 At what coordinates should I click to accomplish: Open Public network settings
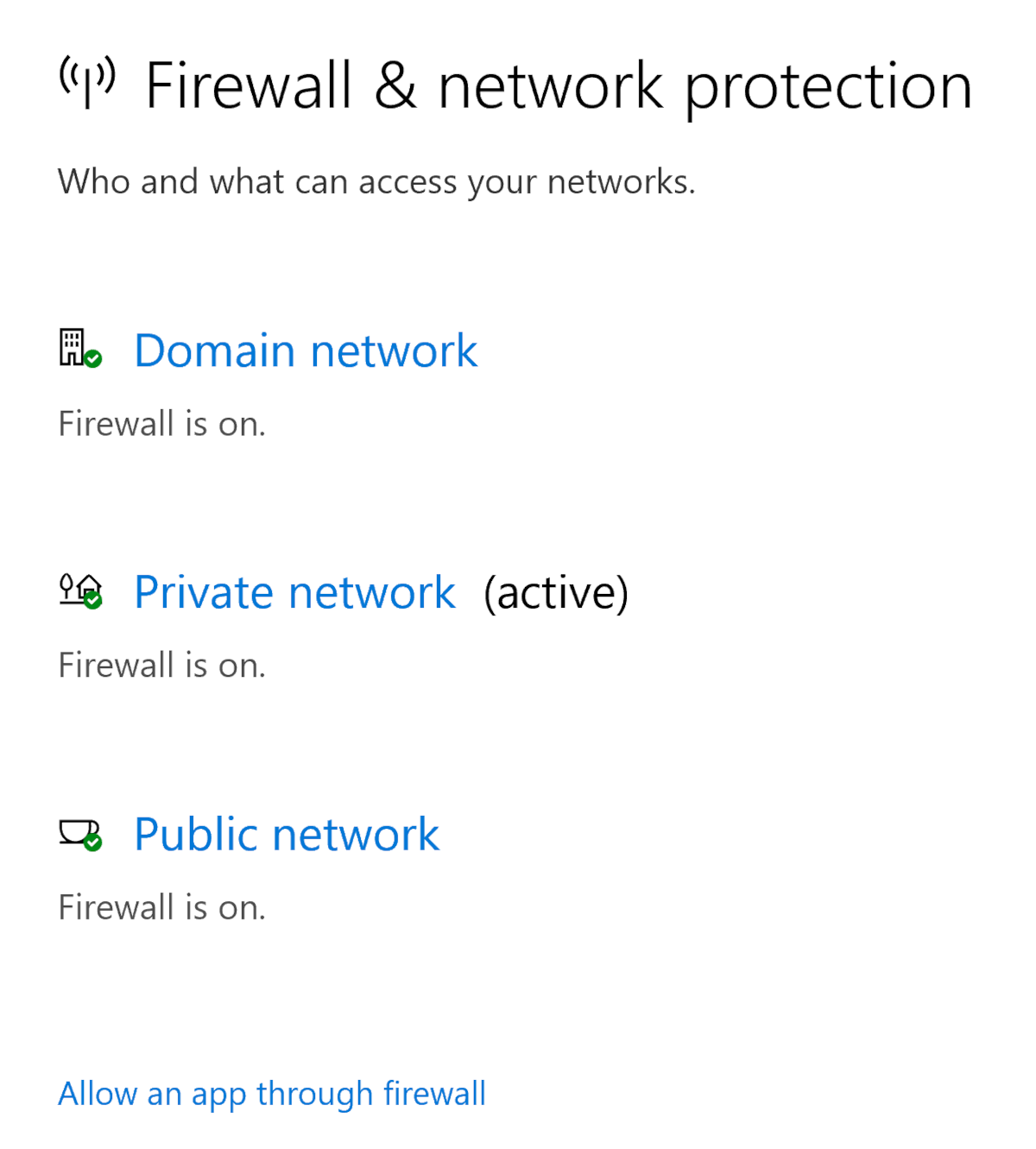click(x=287, y=834)
